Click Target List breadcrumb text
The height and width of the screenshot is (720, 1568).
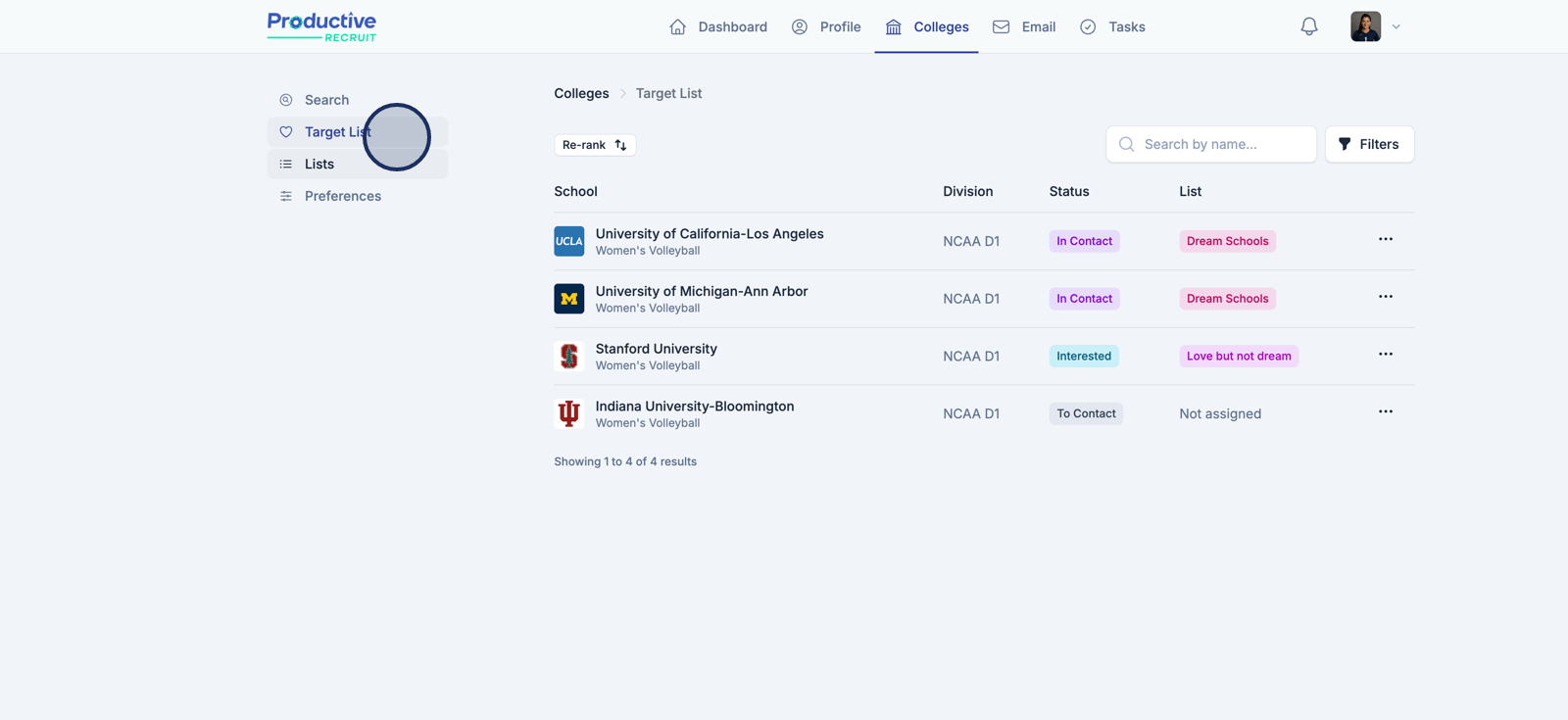pos(668,93)
